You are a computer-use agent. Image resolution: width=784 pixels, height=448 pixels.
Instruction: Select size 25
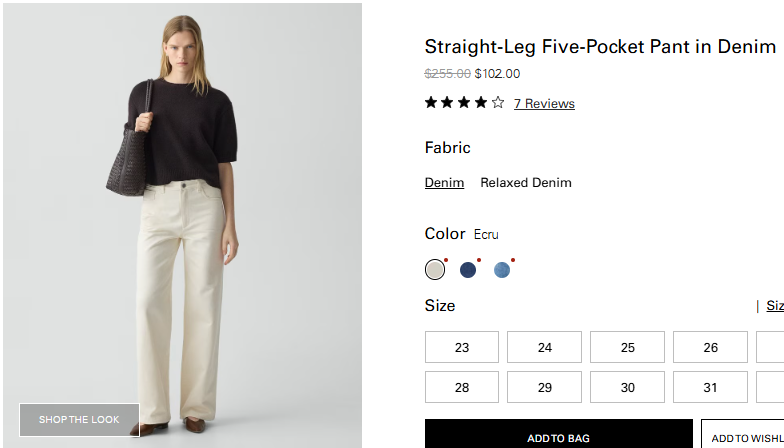[627, 348]
